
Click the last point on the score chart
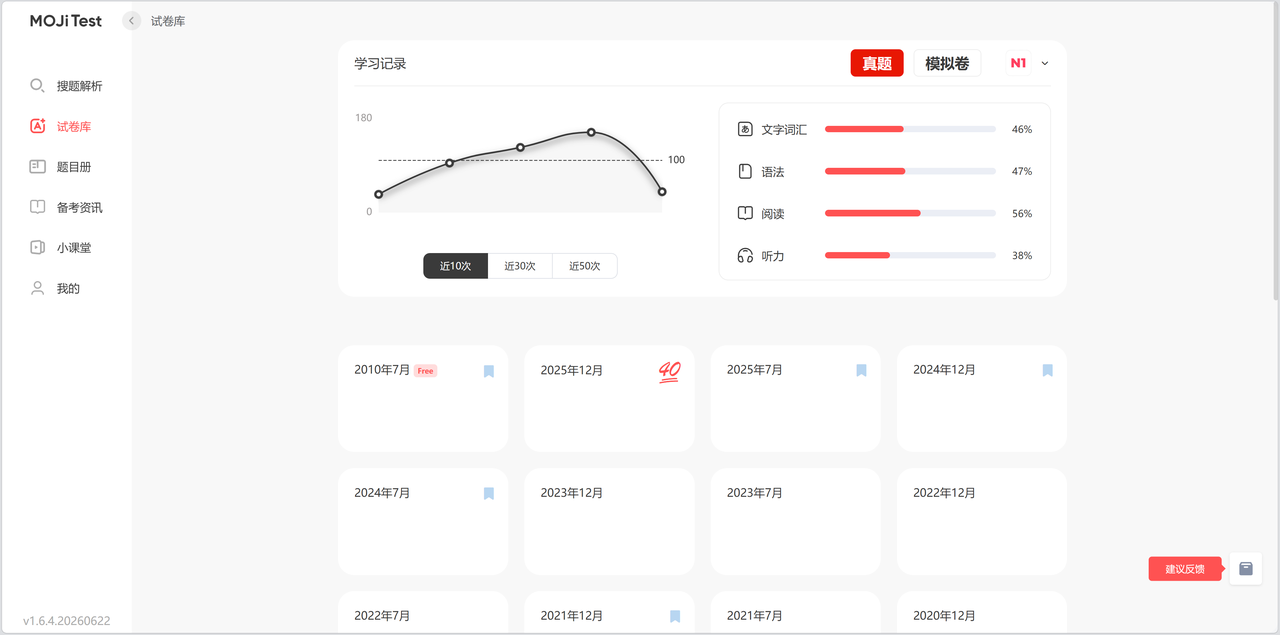click(662, 191)
